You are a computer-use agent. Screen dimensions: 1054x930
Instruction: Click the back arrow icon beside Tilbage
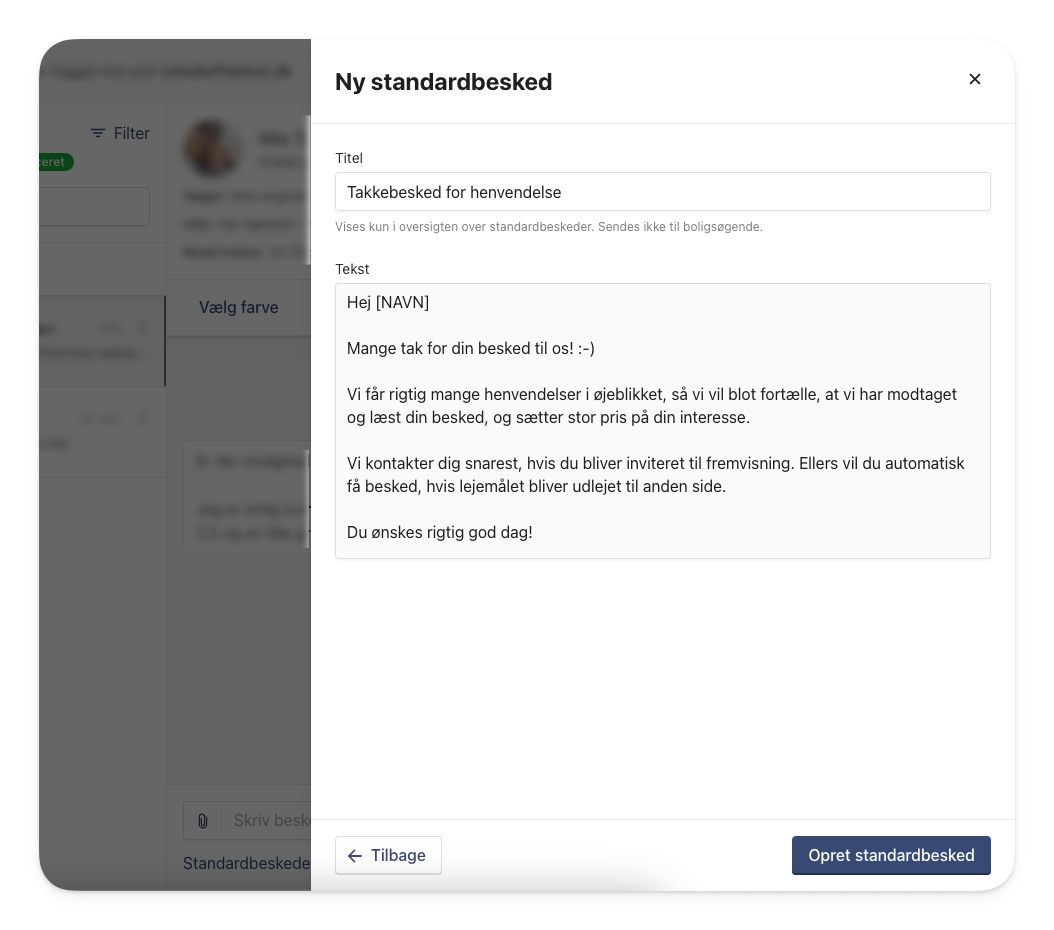355,855
